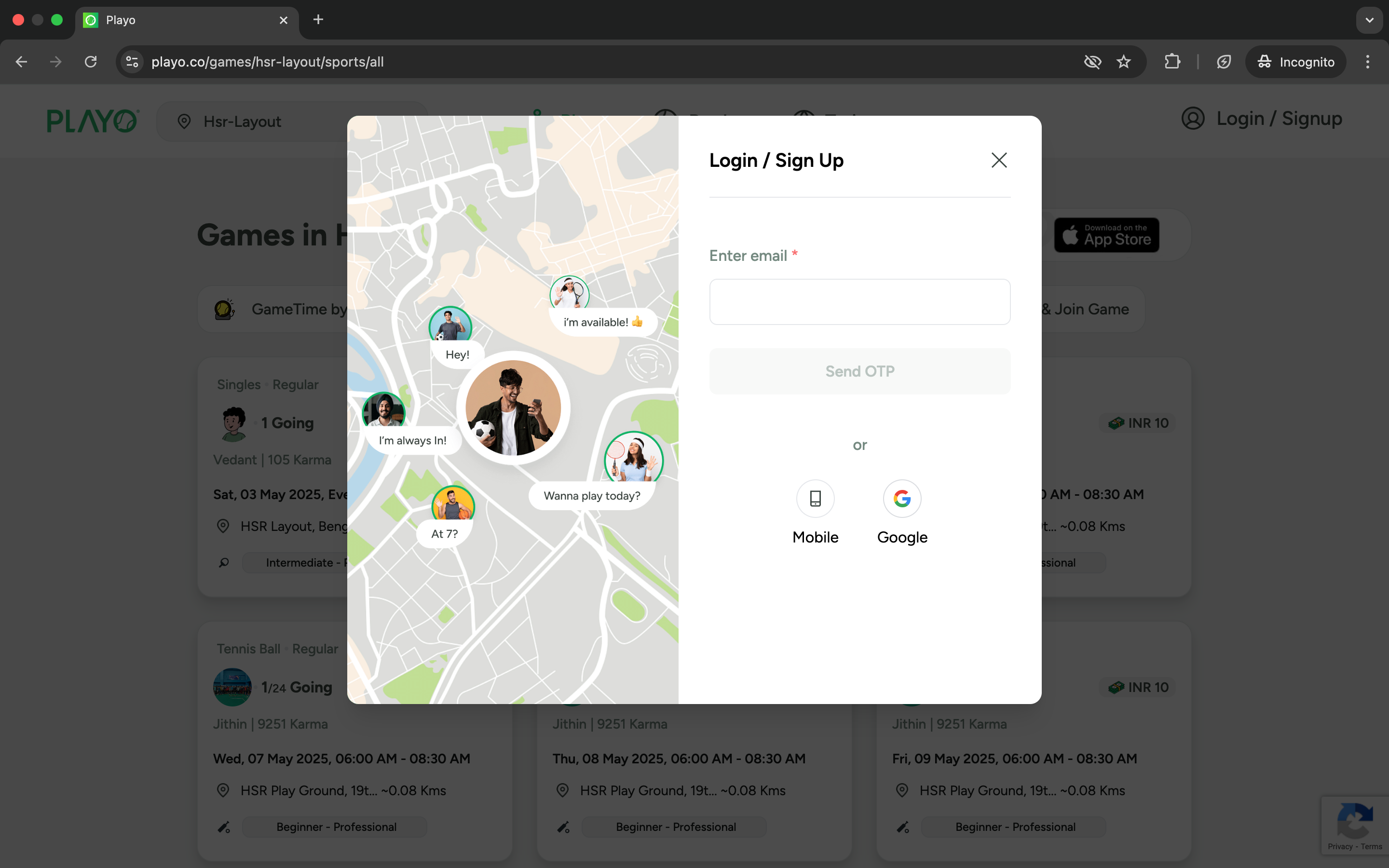1389x868 pixels.
Task: Click the reCAPTCHA badge
Action: (1355, 826)
